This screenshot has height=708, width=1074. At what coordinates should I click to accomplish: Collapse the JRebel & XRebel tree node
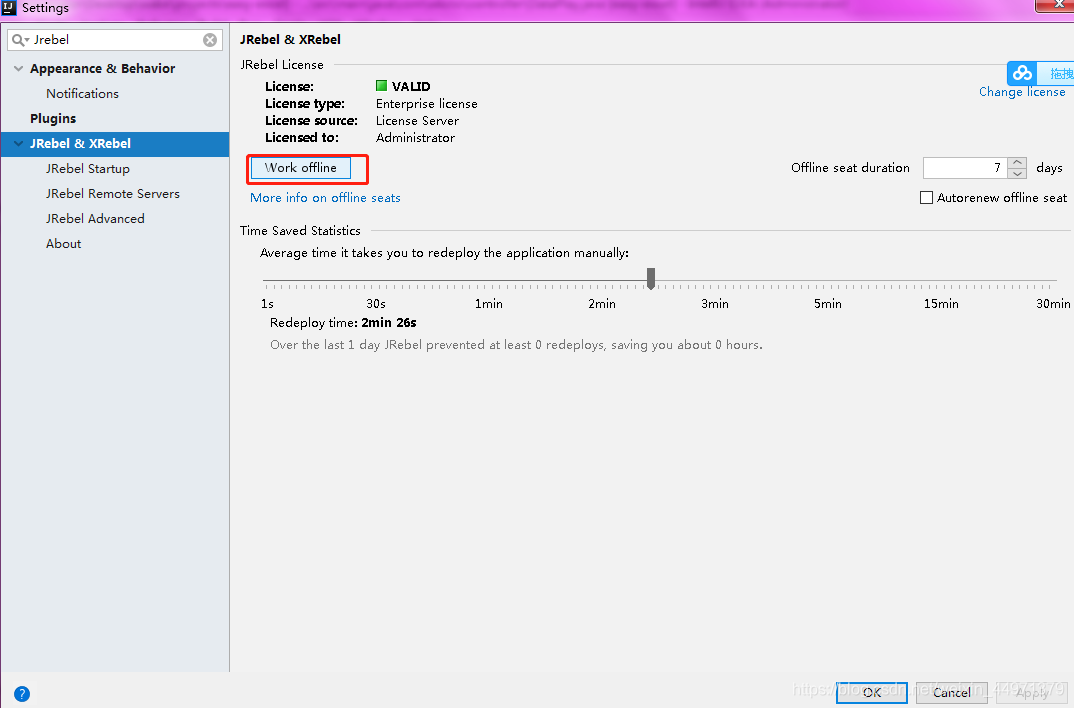tap(18, 144)
